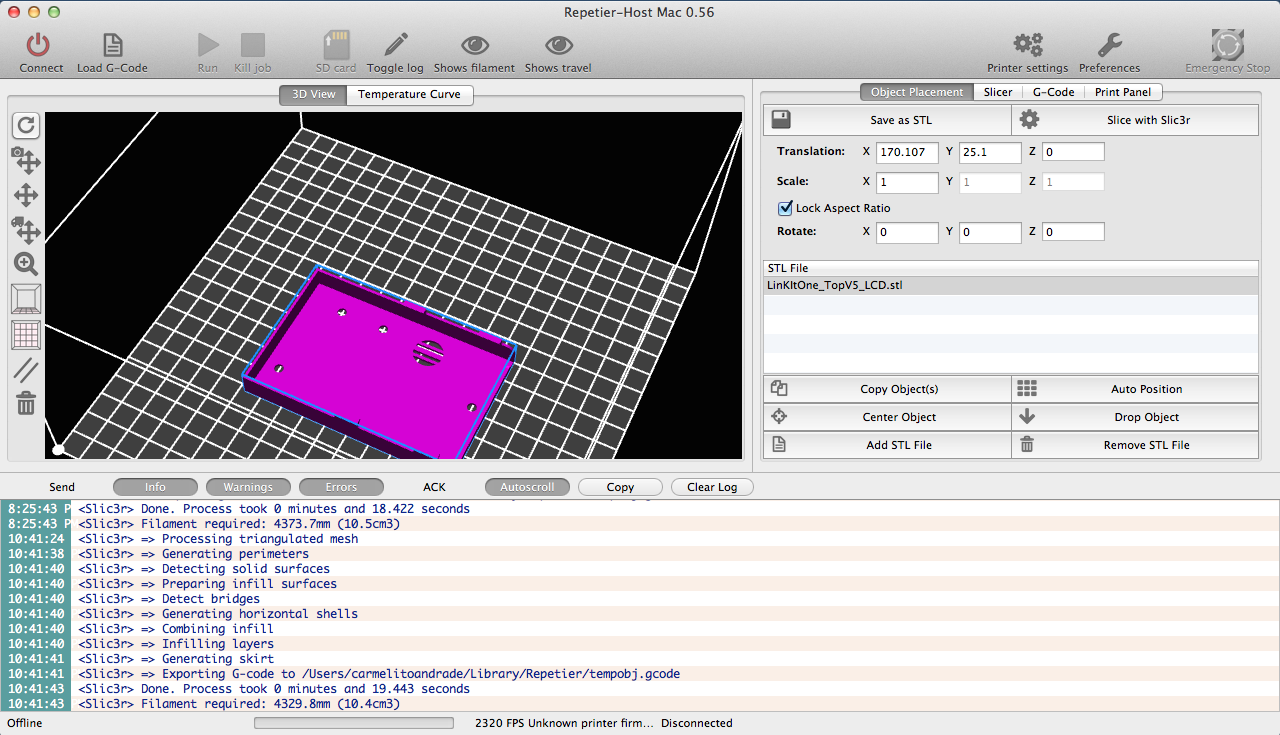Click the Scale X field

tap(908, 182)
